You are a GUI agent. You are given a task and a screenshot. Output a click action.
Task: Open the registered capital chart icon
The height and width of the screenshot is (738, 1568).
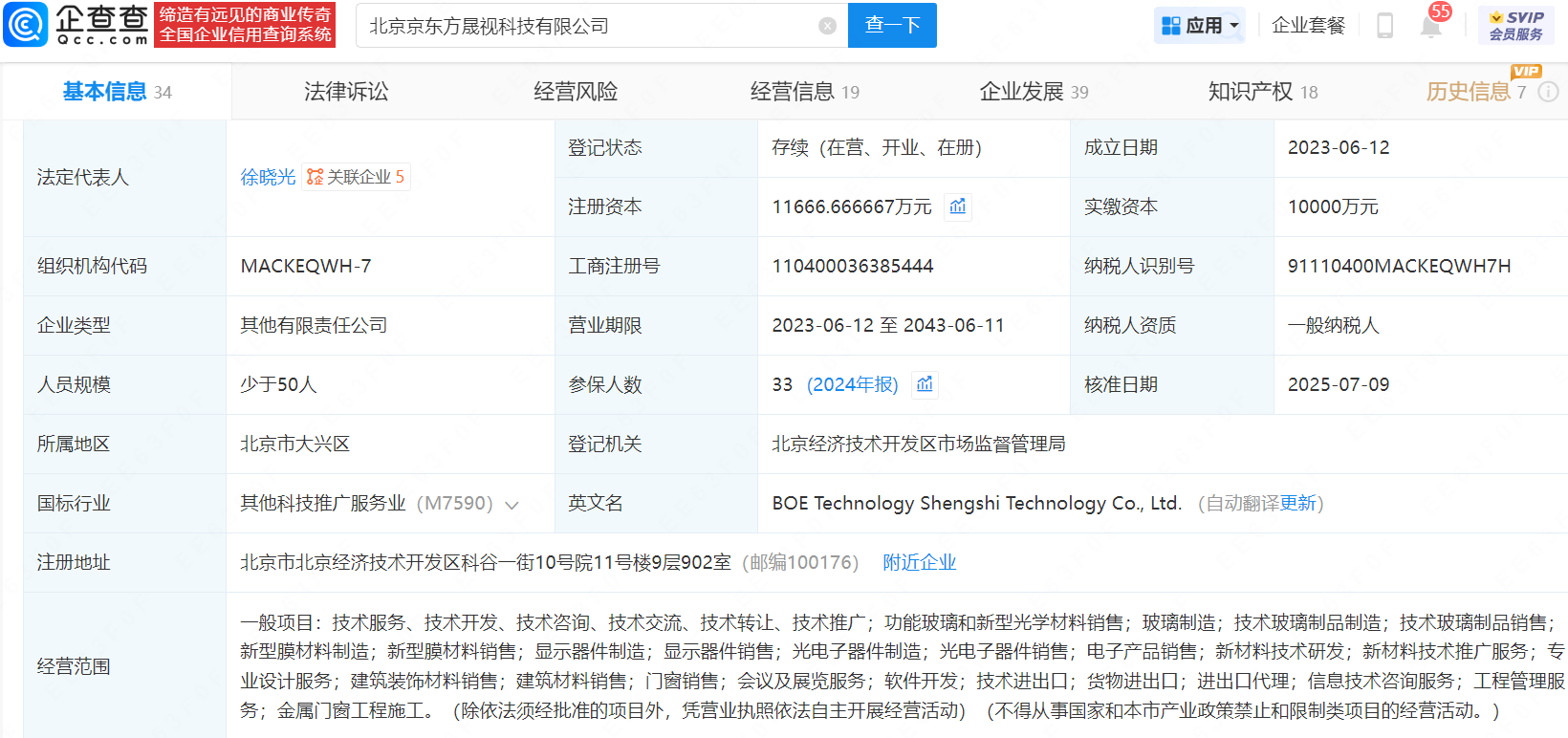click(x=958, y=206)
